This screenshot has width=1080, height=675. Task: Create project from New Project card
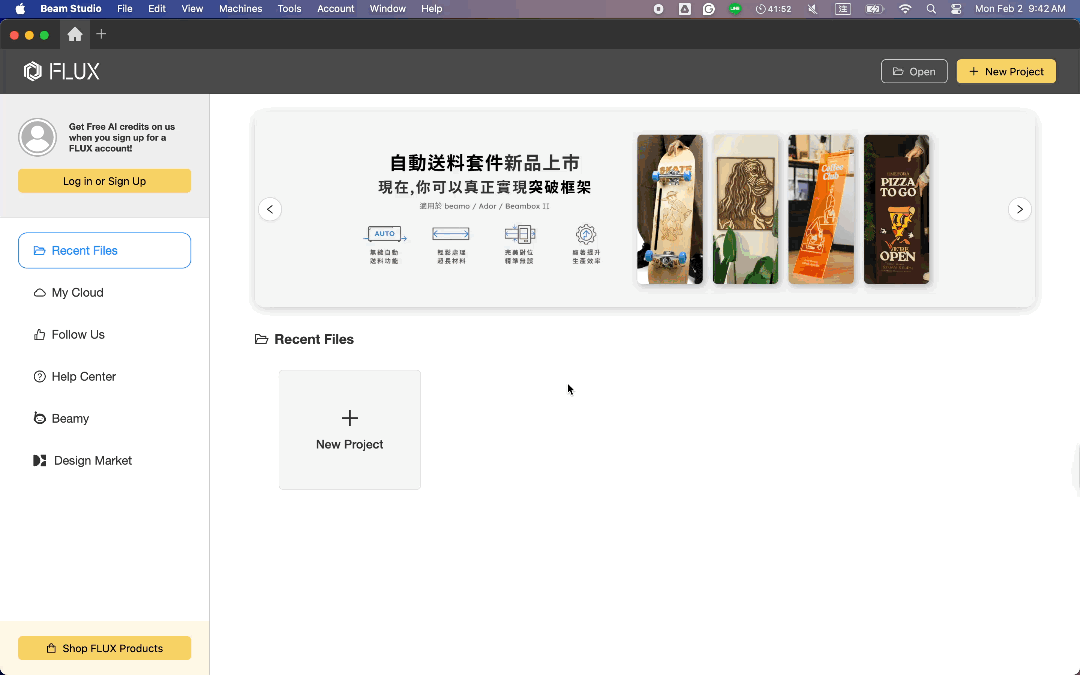[349, 430]
